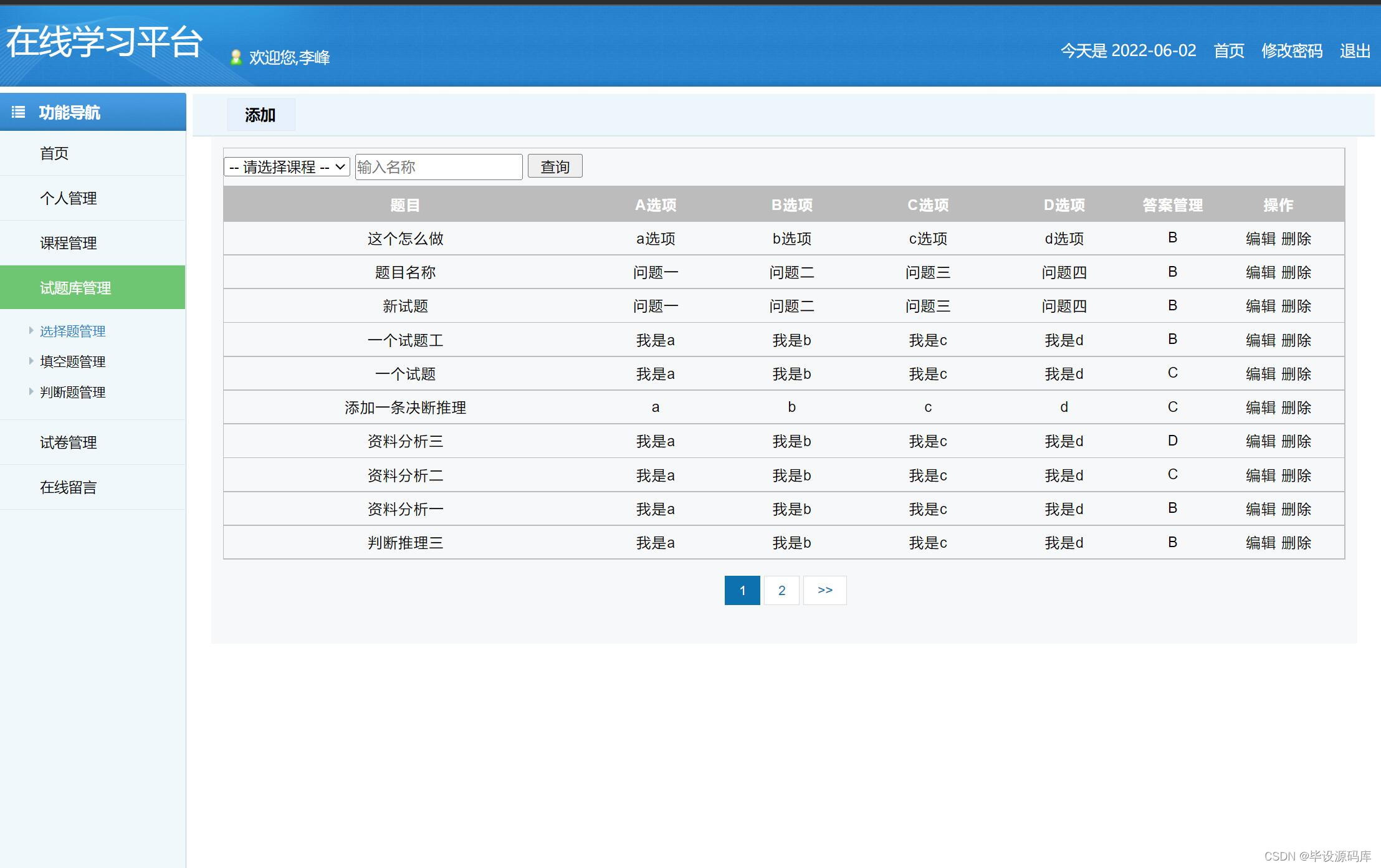1381x868 pixels.
Task: Expand the 判断题管理 submenu arrow
Action: pos(31,391)
